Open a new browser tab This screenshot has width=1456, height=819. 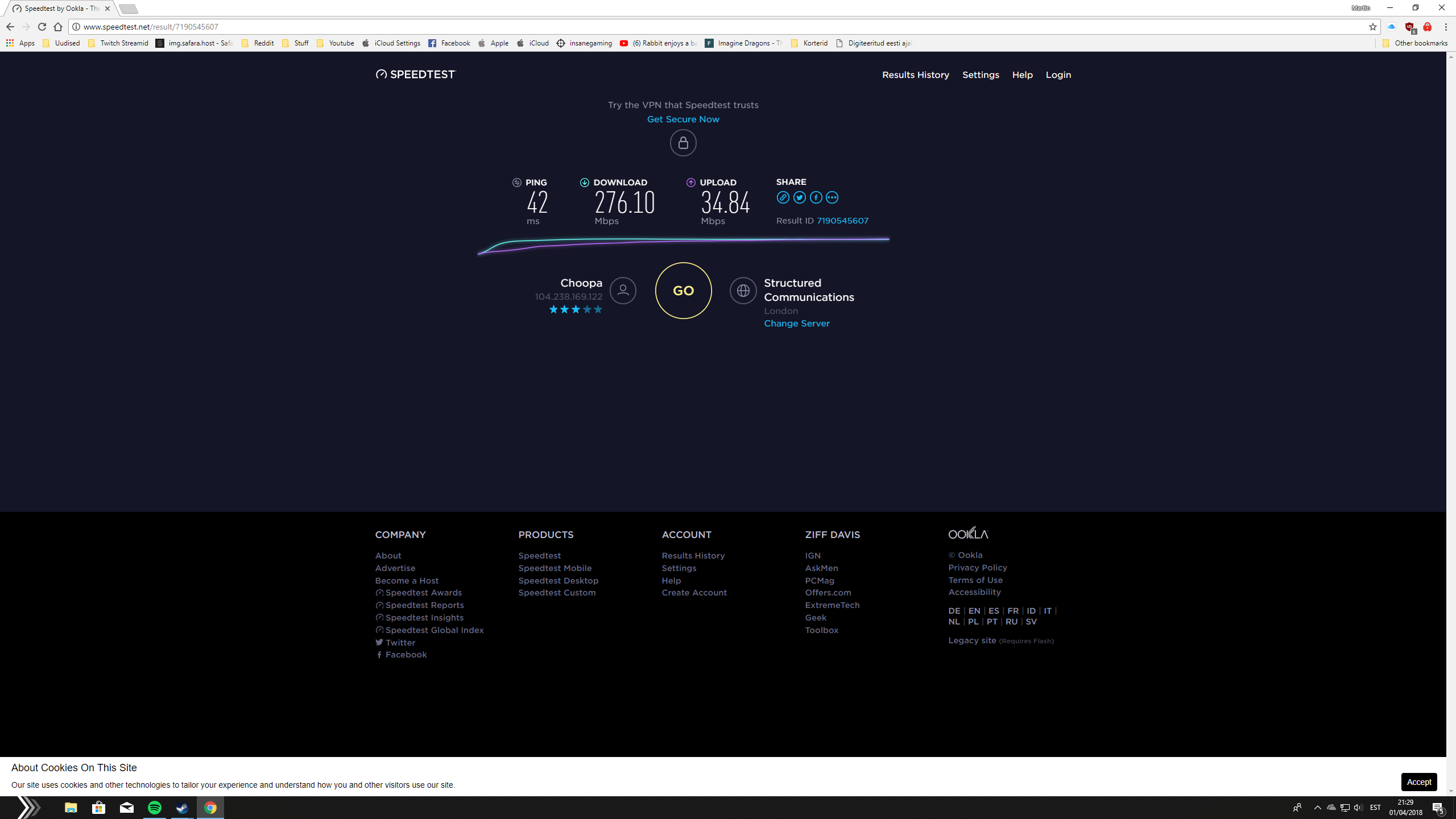[129, 9]
